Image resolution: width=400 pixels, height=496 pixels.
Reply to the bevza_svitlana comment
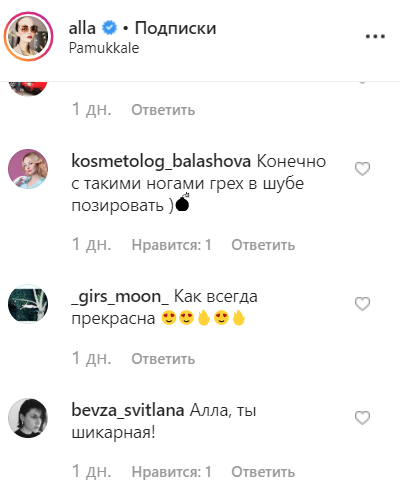[x=263, y=472]
